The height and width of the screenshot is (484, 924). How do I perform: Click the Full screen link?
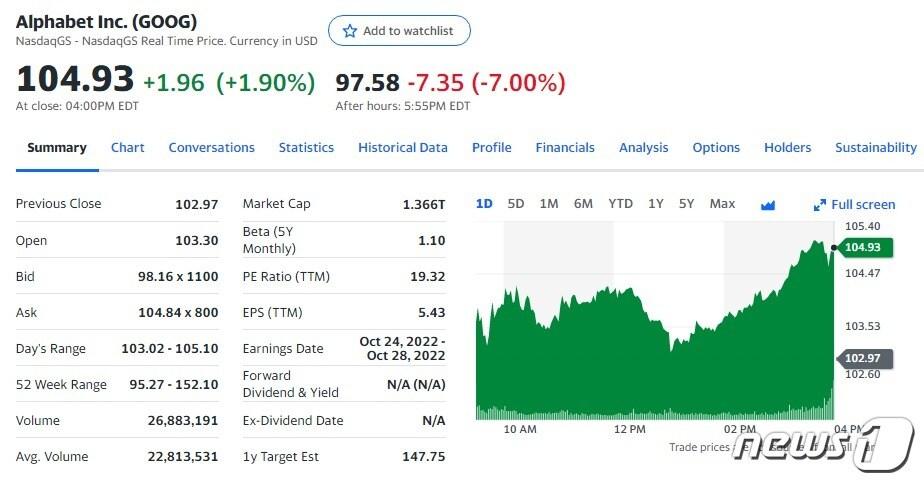pos(863,205)
